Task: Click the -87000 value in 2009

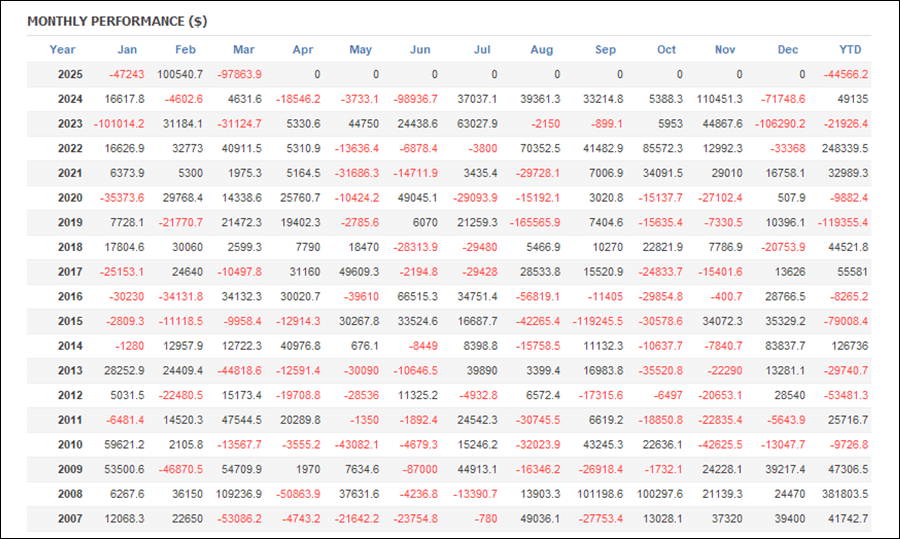Action: point(420,470)
